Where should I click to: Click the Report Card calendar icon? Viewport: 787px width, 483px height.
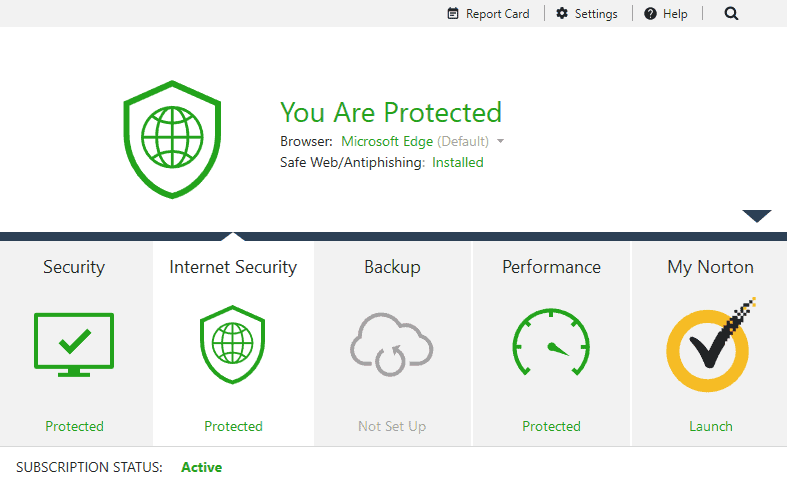pos(453,14)
